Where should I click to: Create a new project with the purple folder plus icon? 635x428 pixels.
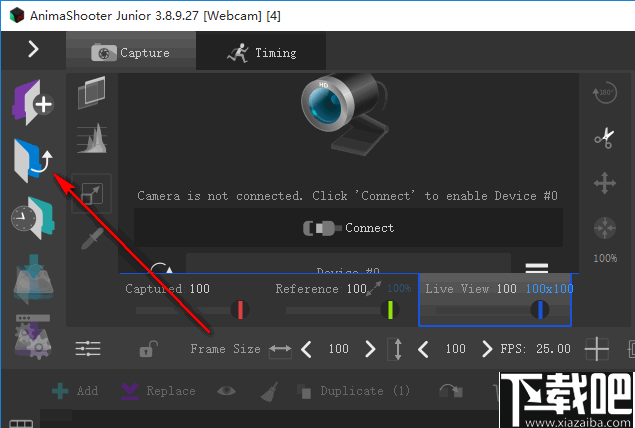[33, 102]
